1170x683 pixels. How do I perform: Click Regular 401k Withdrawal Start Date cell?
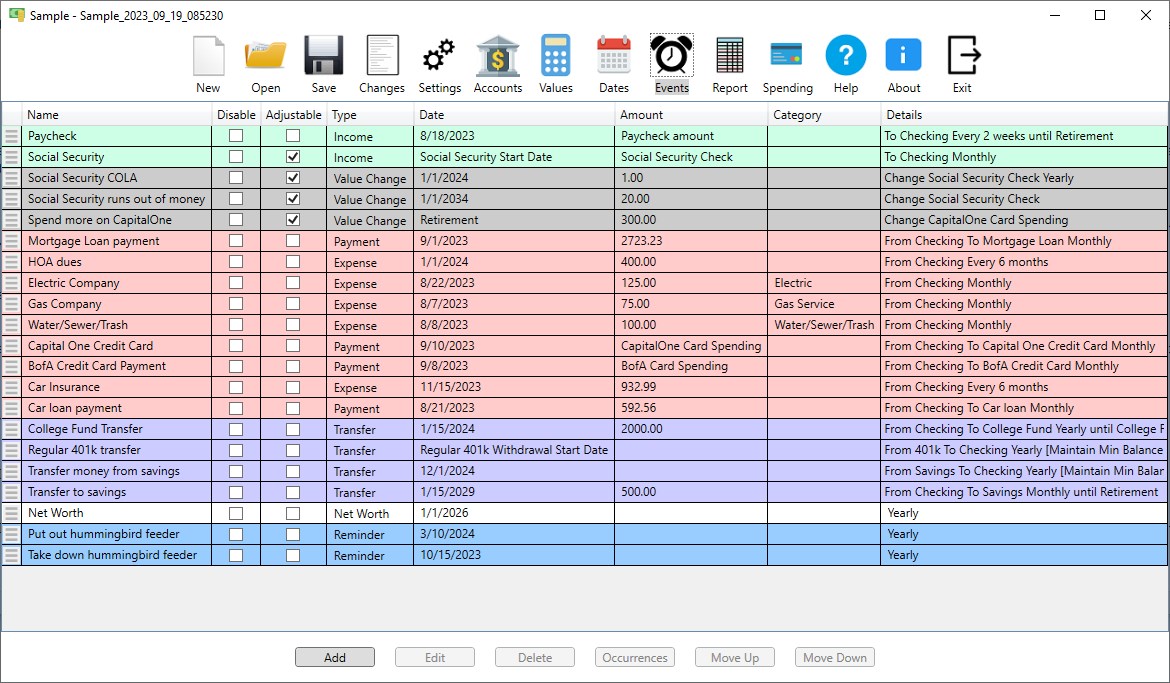click(x=514, y=450)
